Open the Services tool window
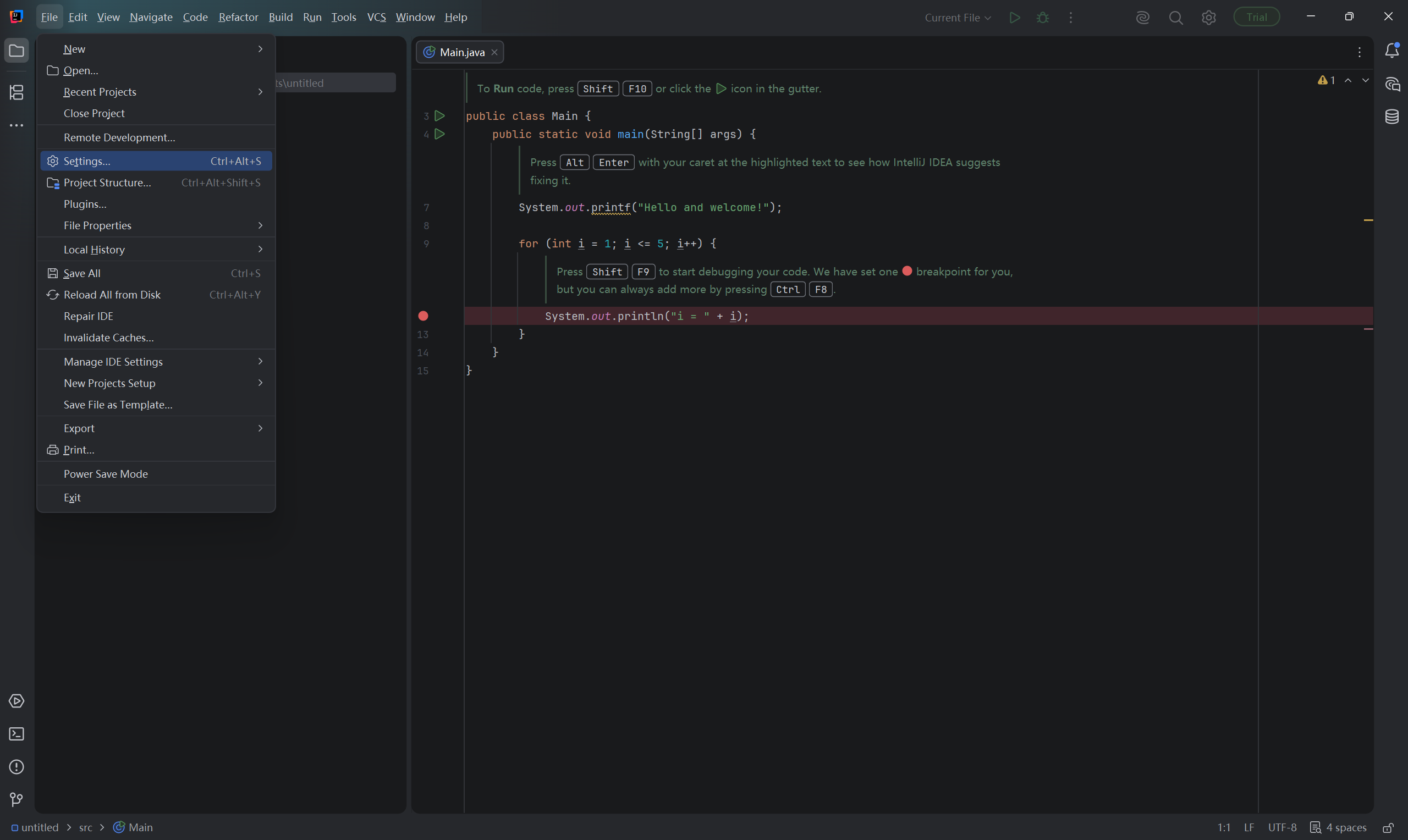This screenshot has width=1408, height=840. coord(16,701)
